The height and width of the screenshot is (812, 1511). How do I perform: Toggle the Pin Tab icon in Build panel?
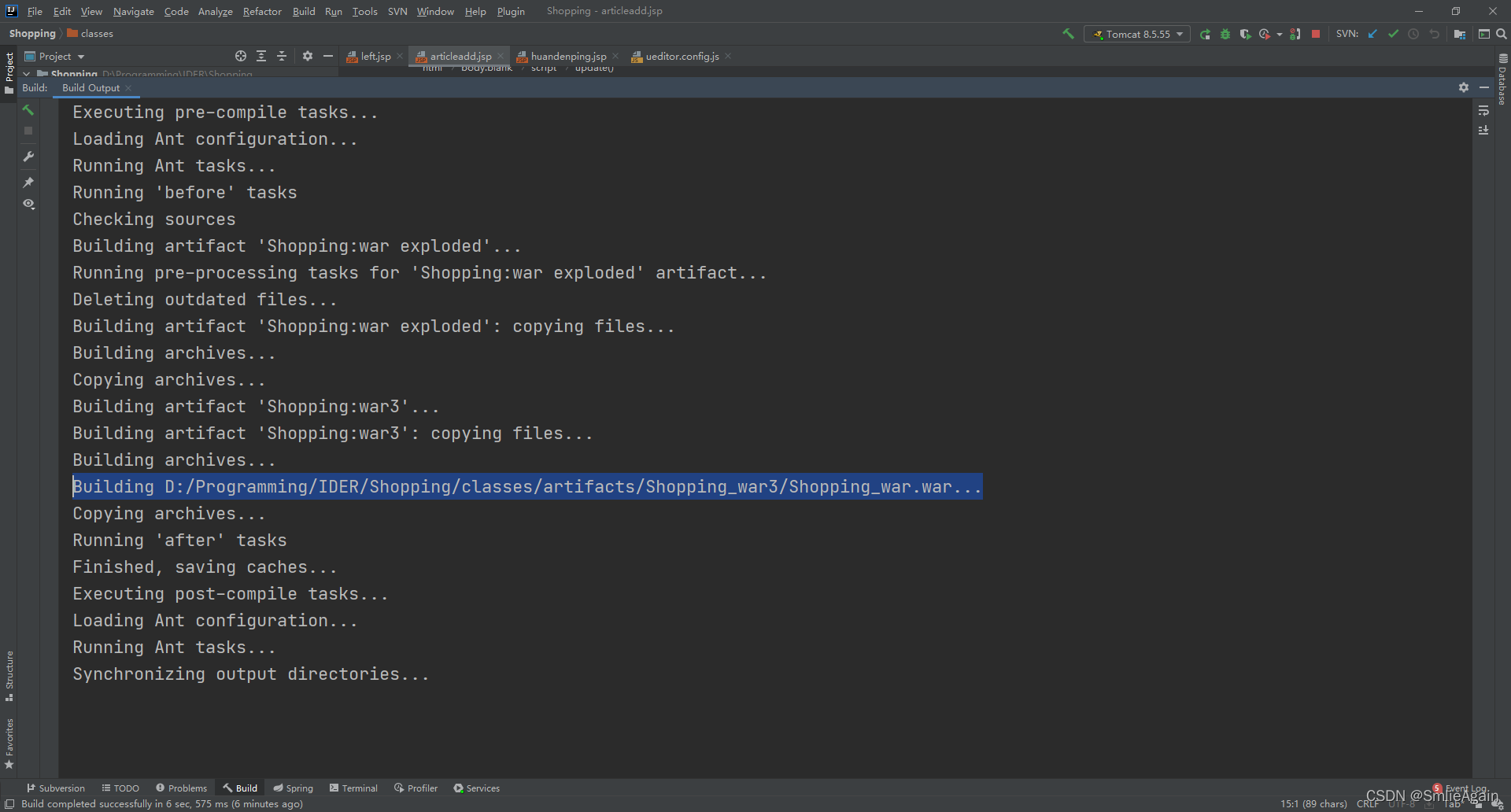pos(28,182)
